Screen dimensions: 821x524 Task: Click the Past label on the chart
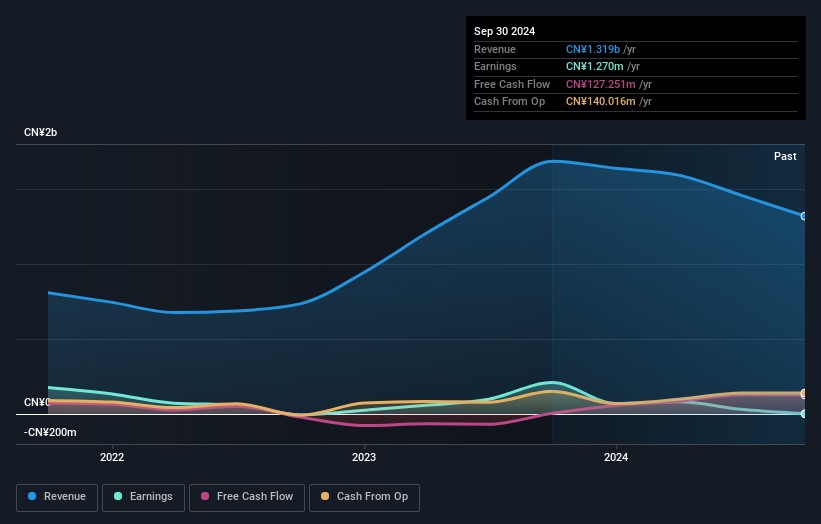tap(785, 157)
